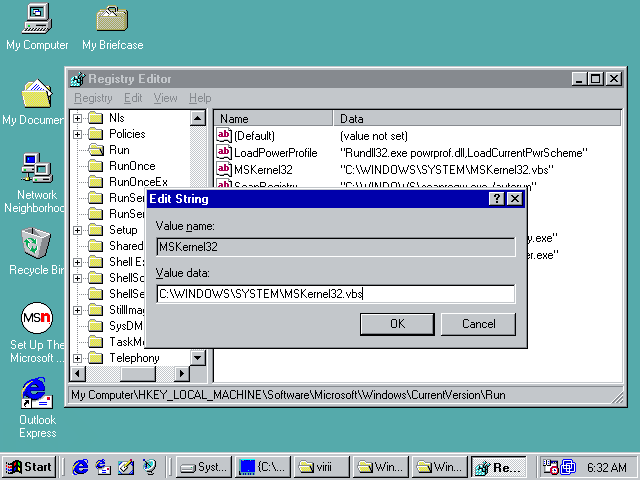Screen dimensions: 640x480
Task: Open the Recycle Bin icon
Action: pos(36,243)
